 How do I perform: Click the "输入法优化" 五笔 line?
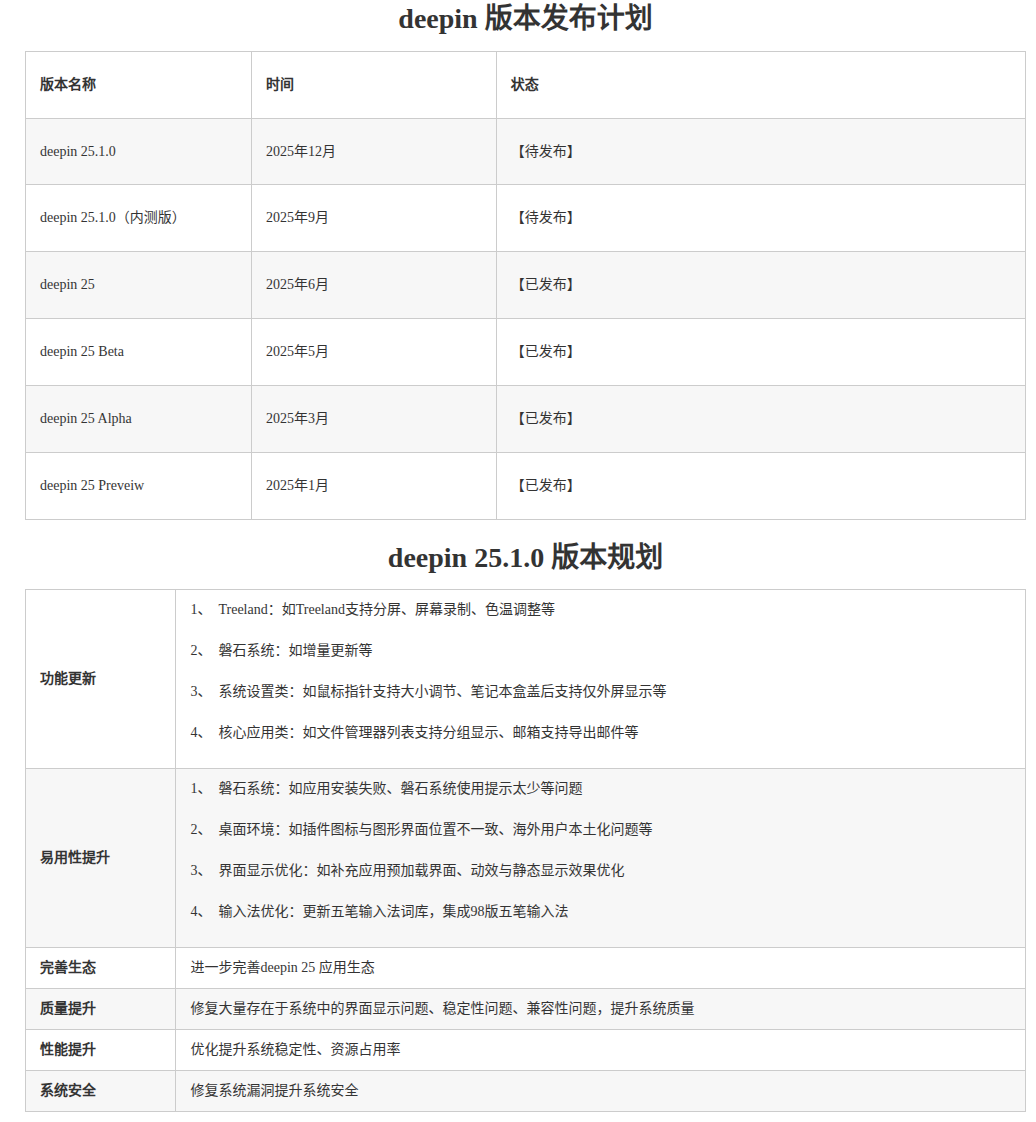[x=379, y=912]
